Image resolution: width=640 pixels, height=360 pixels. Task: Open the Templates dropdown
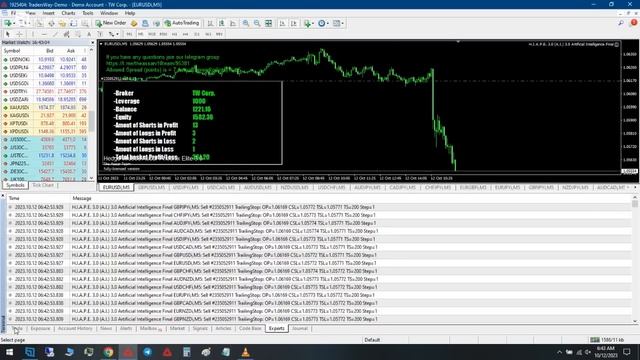pyautogui.click(x=338, y=23)
